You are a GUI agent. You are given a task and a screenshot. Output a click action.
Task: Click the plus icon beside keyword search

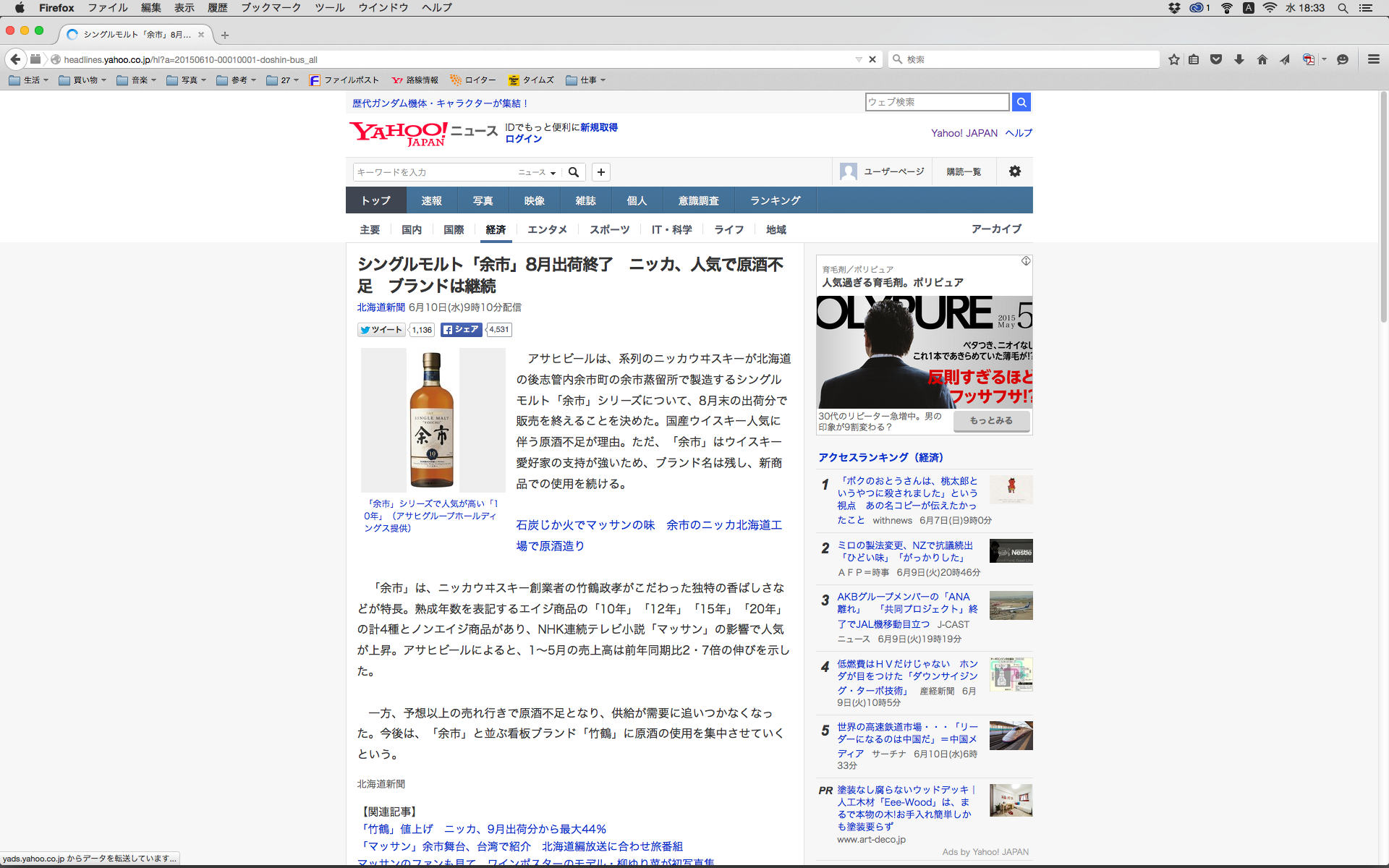click(x=600, y=172)
